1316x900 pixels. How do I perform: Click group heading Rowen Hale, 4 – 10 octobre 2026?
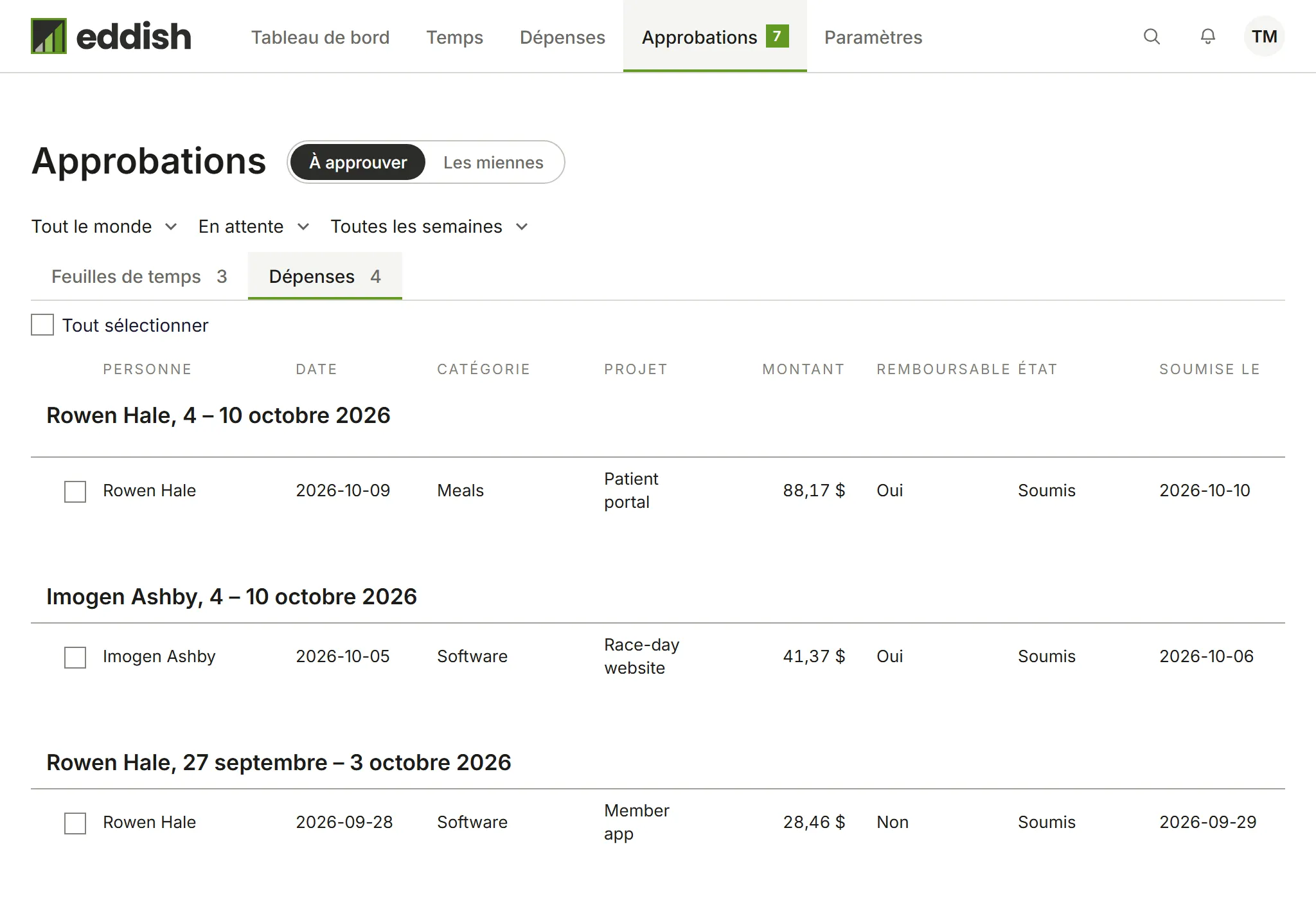pyautogui.click(x=218, y=415)
